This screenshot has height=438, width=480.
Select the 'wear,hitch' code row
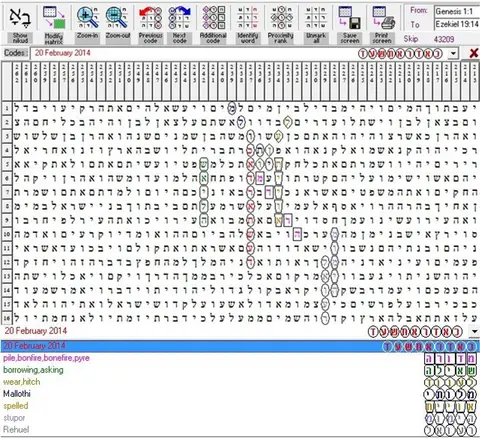click(240, 382)
